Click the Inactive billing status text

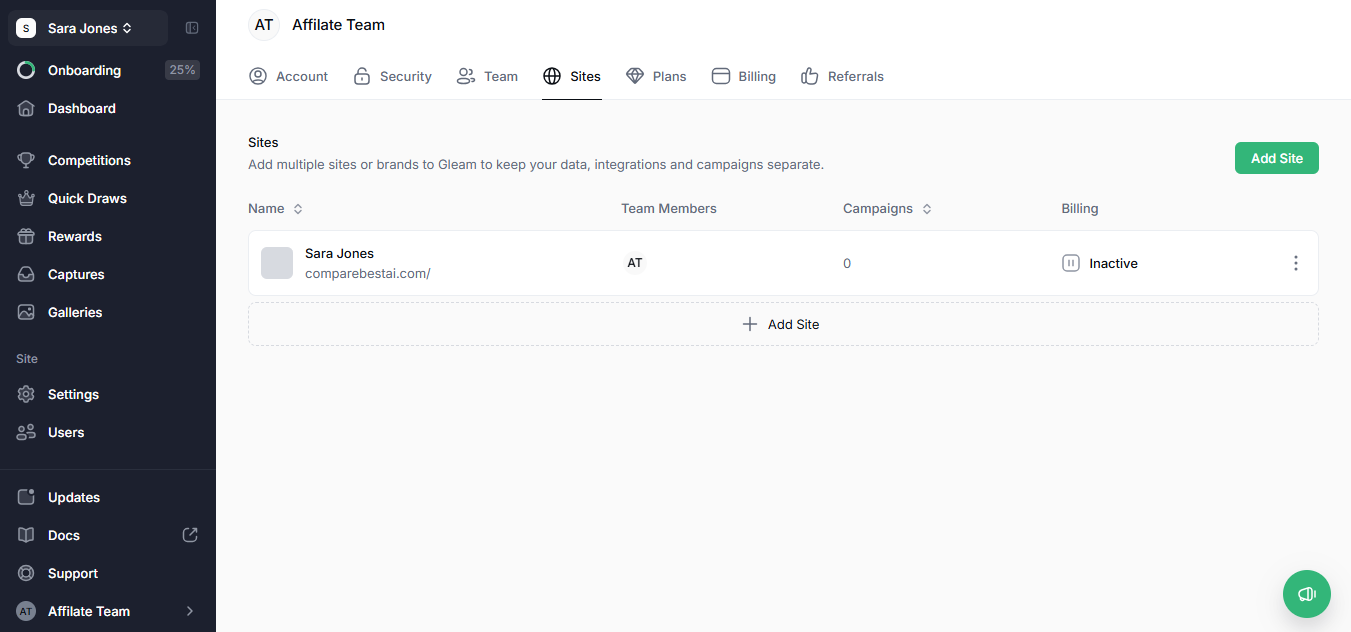(x=1114, y=264)
